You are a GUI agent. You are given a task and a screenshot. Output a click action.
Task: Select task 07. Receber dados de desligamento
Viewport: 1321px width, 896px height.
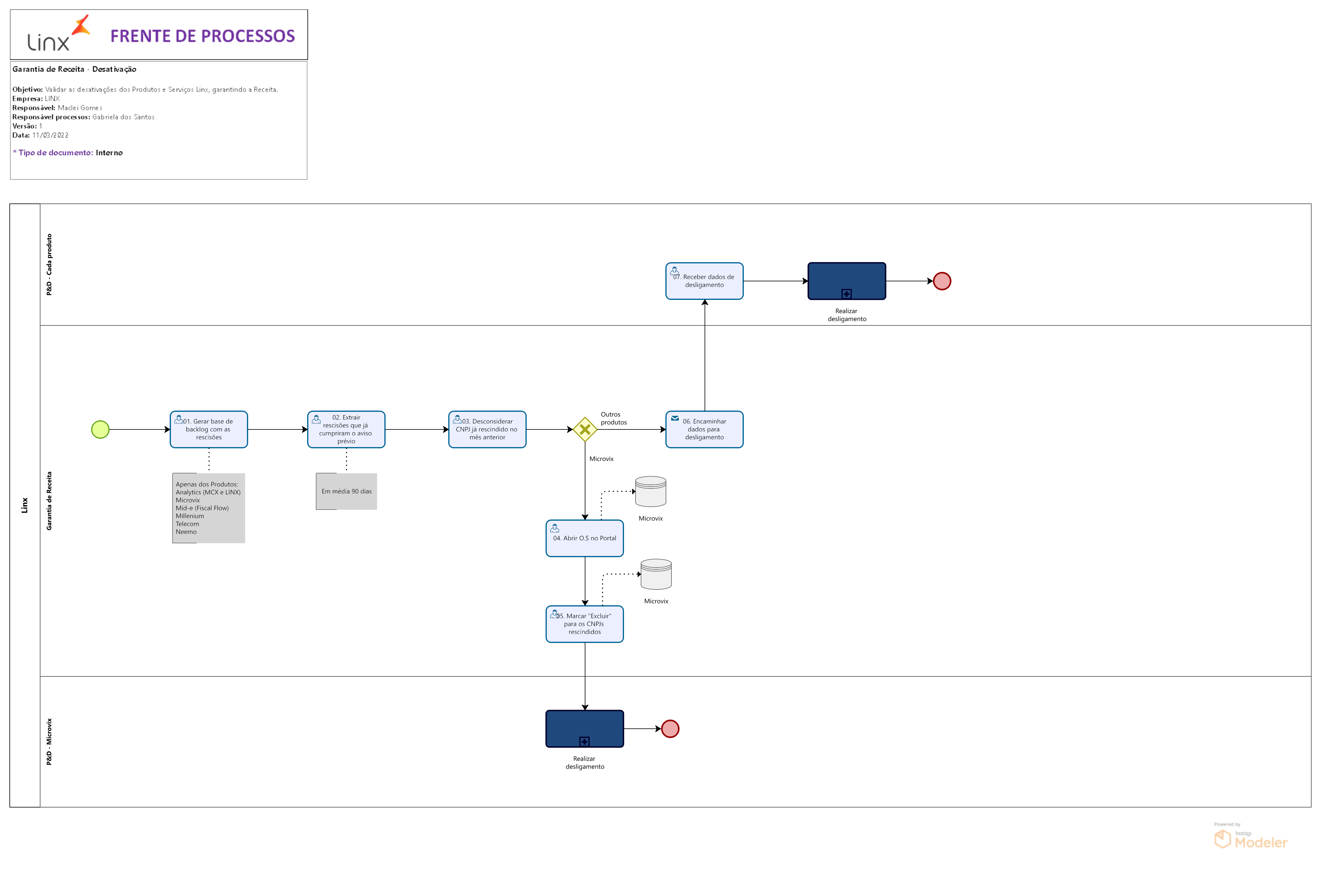click(x=704, y=281)
